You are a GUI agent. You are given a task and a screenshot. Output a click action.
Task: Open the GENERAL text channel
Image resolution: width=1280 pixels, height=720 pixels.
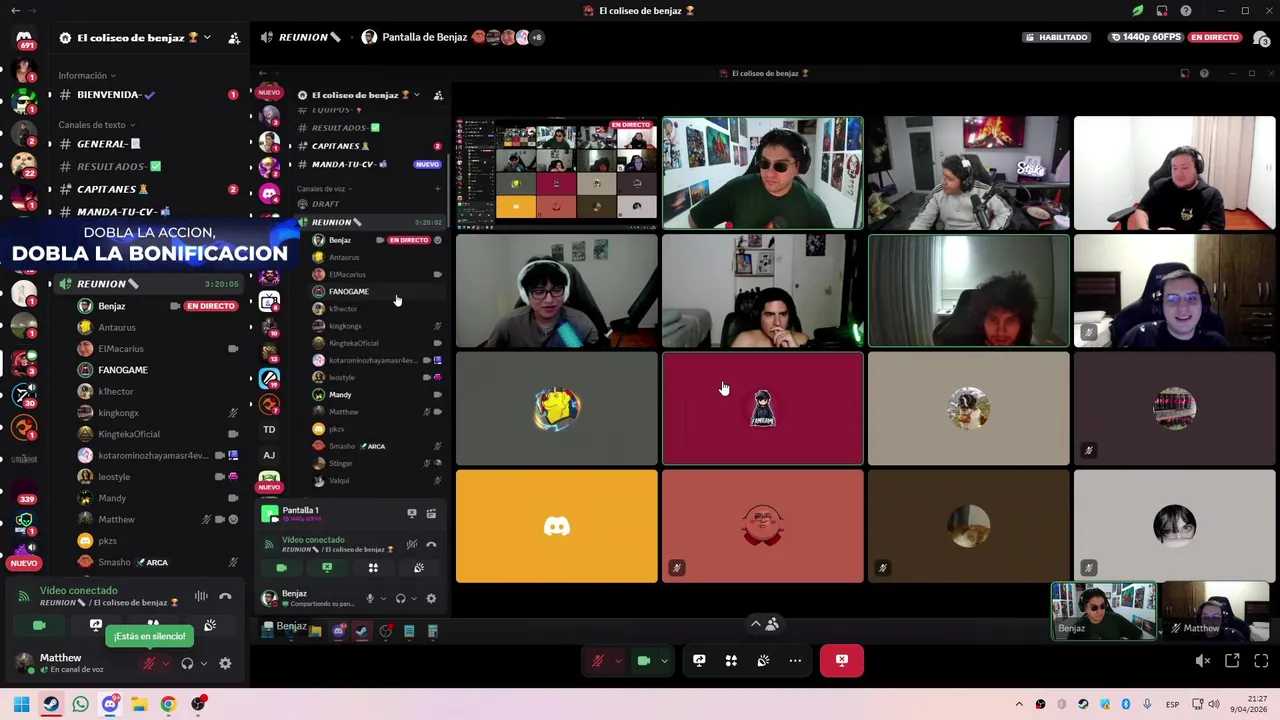point(148,144)
